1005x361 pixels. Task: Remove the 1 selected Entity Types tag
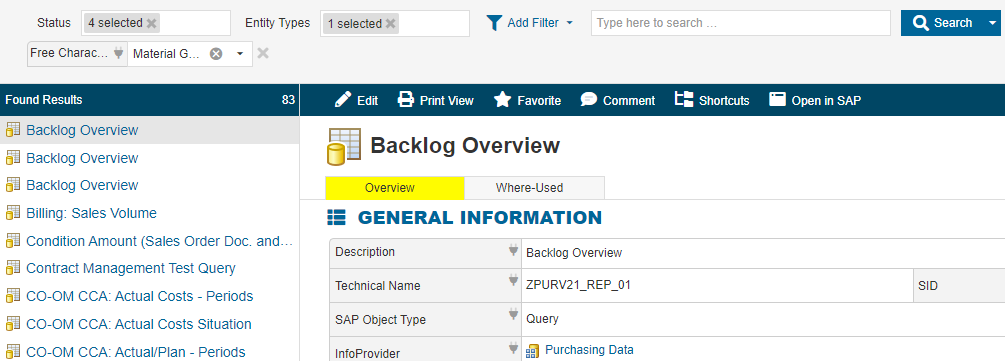(390, 24)
